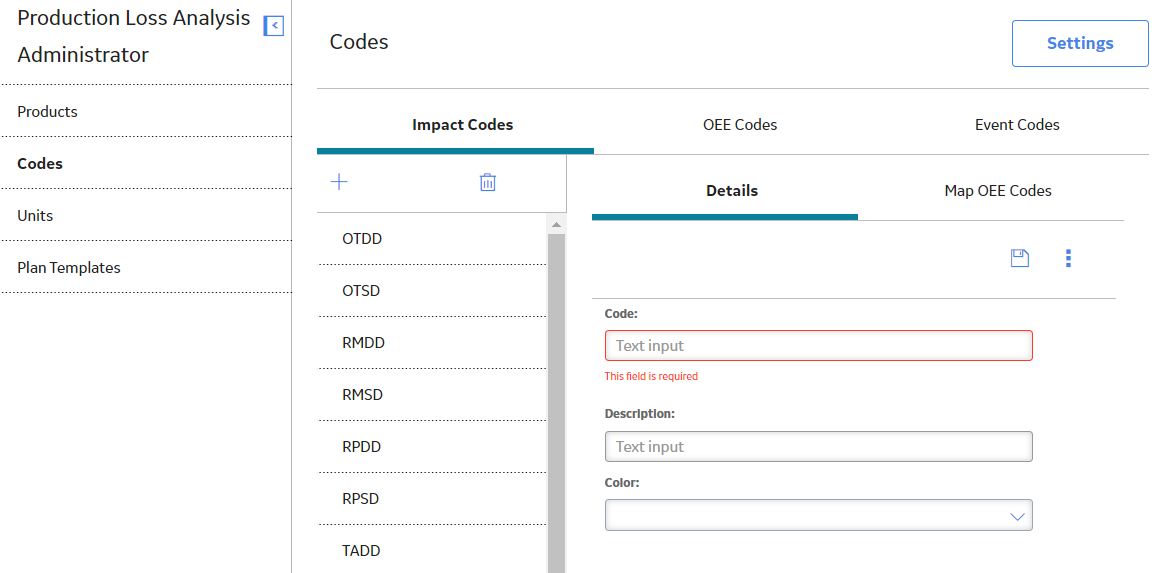Image resolution: width=1166 pixels, height=573 pixels.
Task: Delete selected code using trash icon
Action: pos(487,182)
